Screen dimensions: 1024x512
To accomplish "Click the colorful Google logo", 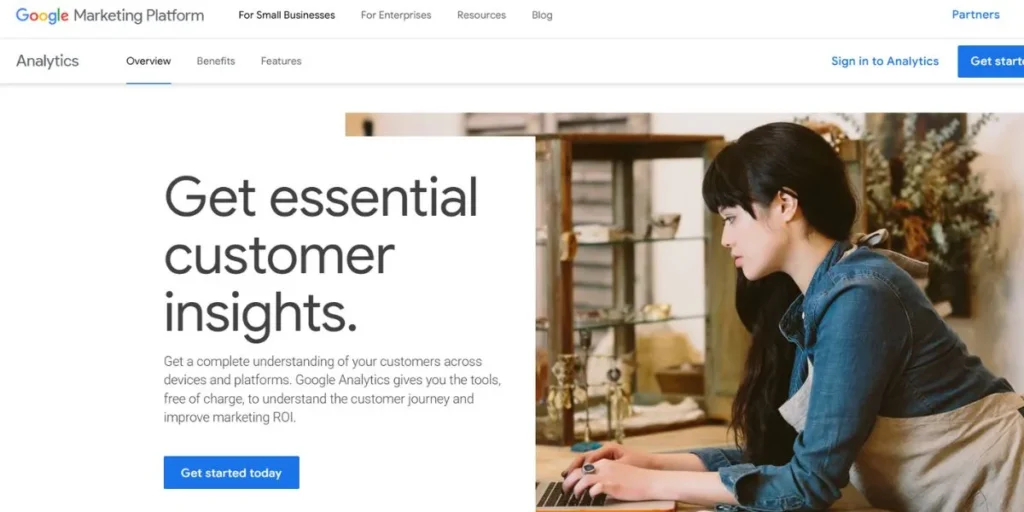I will coord(42,15).
